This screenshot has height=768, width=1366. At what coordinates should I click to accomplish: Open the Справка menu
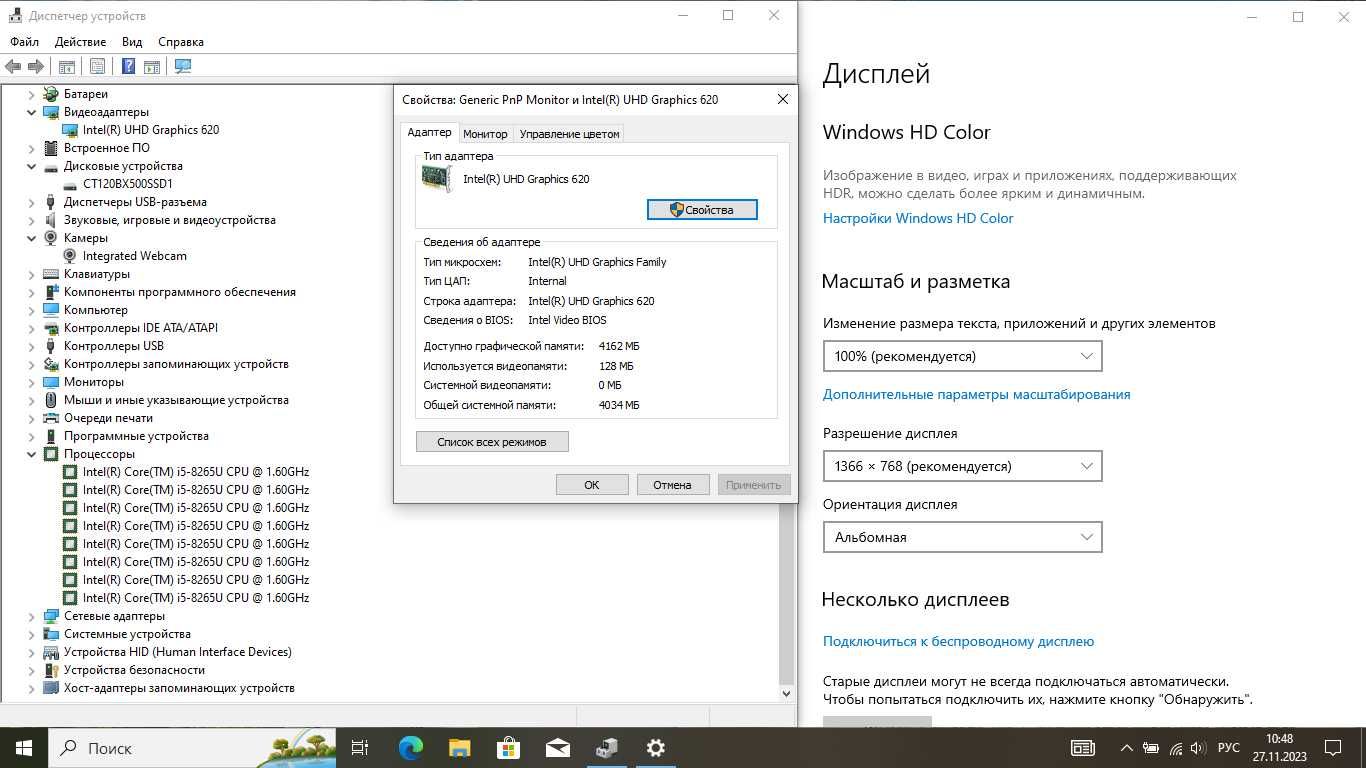click(181, 42)
